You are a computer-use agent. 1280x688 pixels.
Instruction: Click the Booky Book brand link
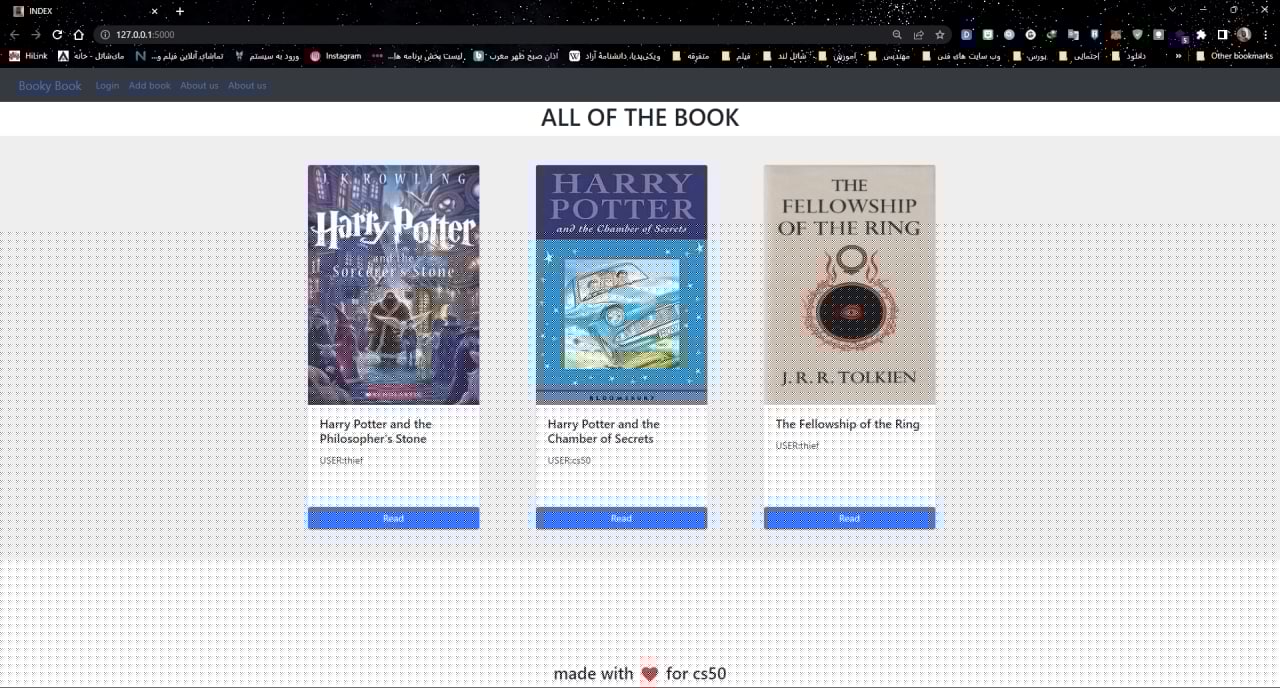50,86
